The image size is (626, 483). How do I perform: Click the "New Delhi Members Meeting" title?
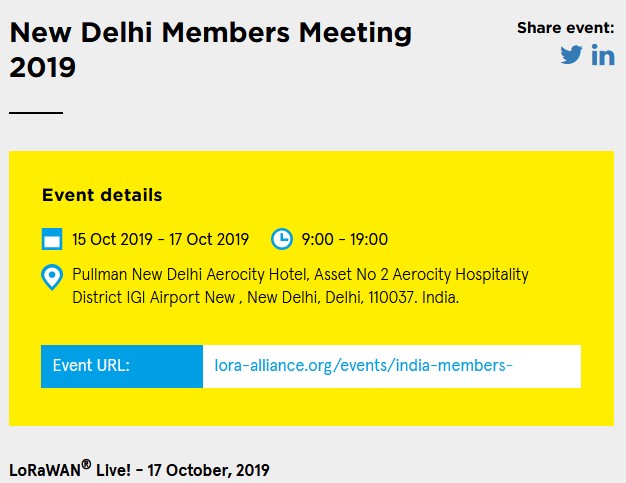click(210, 32)
